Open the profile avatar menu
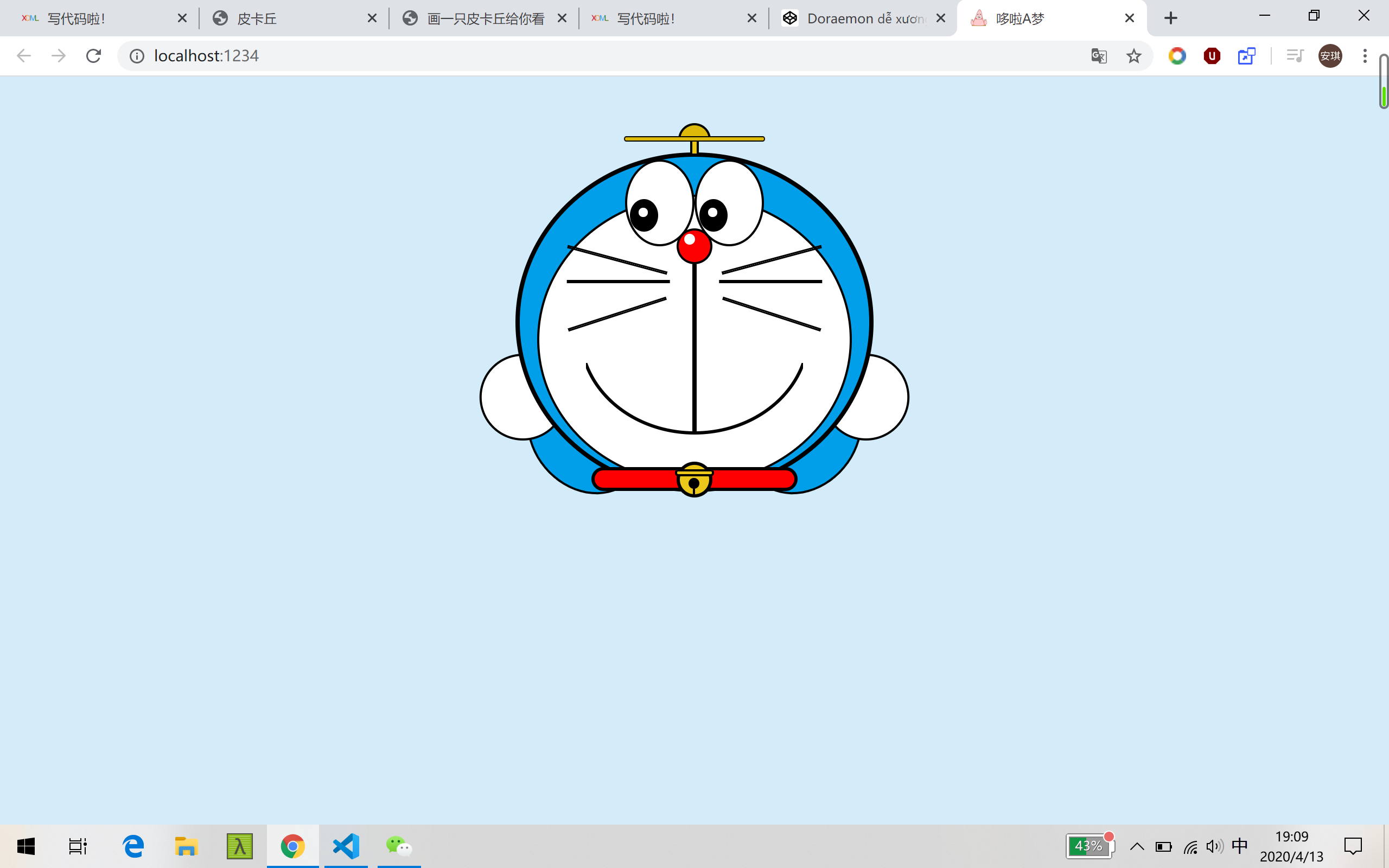Viewport: 1389px width, 868px height. pyautogui.click(x=1330, y=56)
